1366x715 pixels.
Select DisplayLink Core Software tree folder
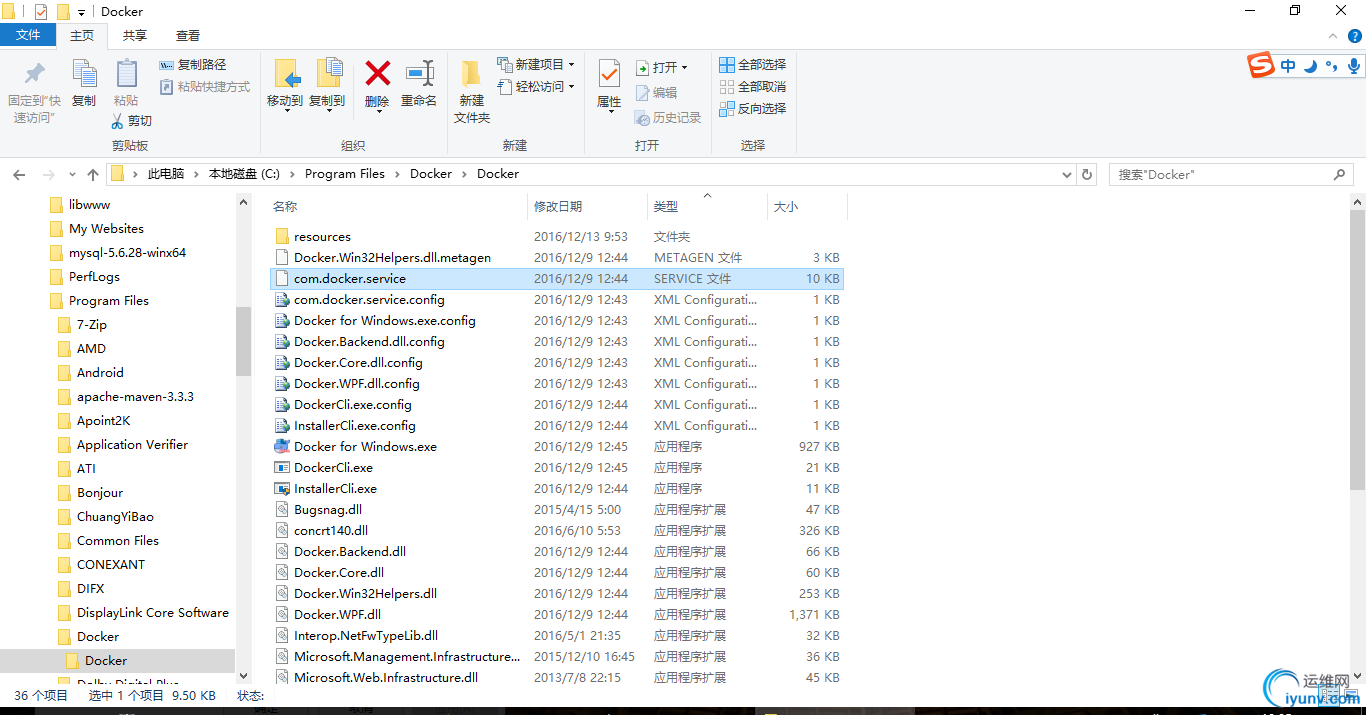[x=152, y=613]
